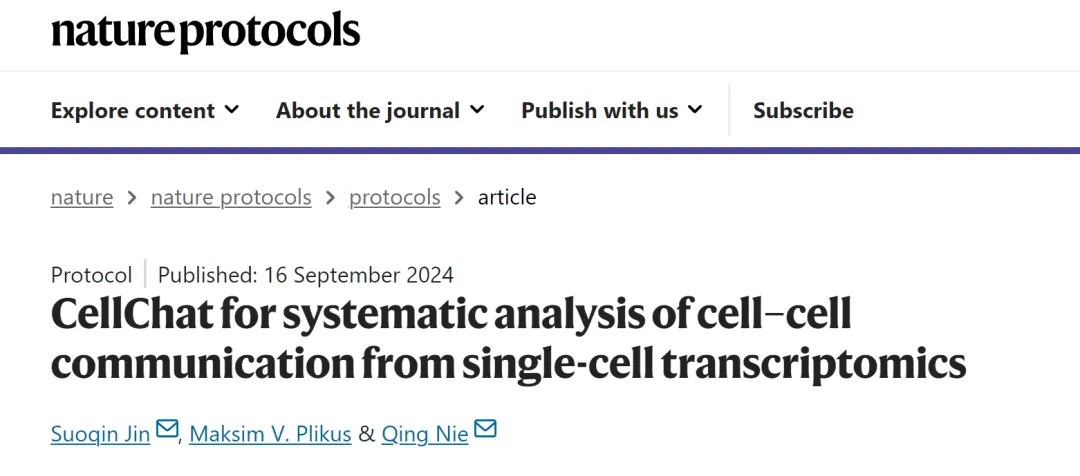This screenshot has width=1080, height=476.
Task: Select the current article breadcrumb item
Action: [507, 198]
